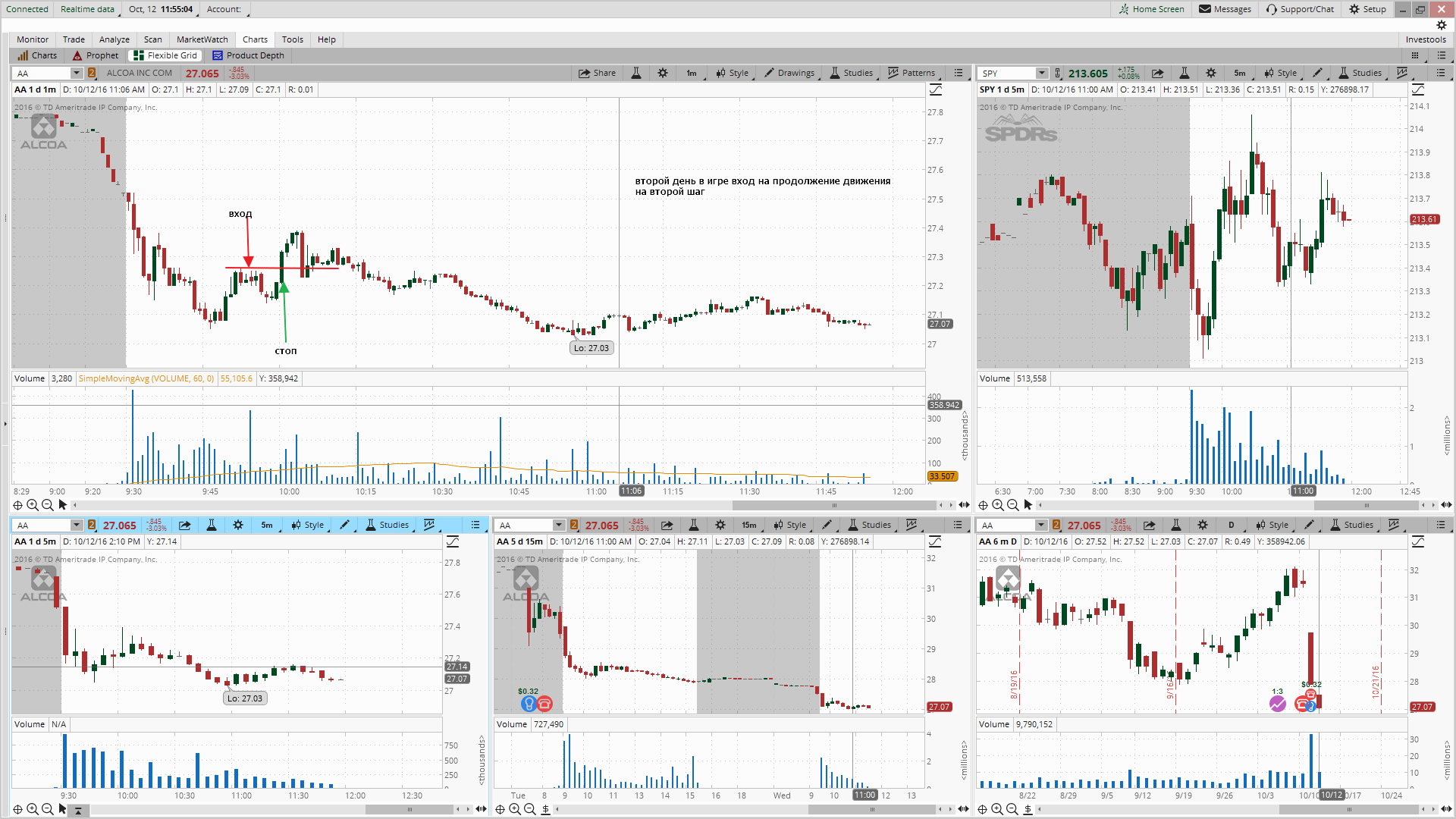Toggle orange link number 2 on AA 1m chart
This screenshot has width=1456, height=819.
click(x=92, y=73)
